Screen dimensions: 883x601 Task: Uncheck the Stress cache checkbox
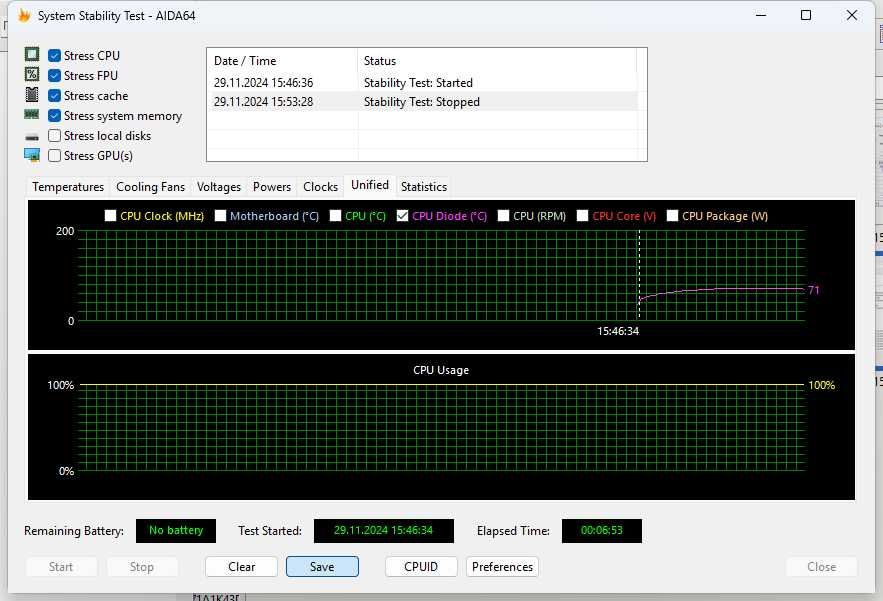tap(55, 96)
